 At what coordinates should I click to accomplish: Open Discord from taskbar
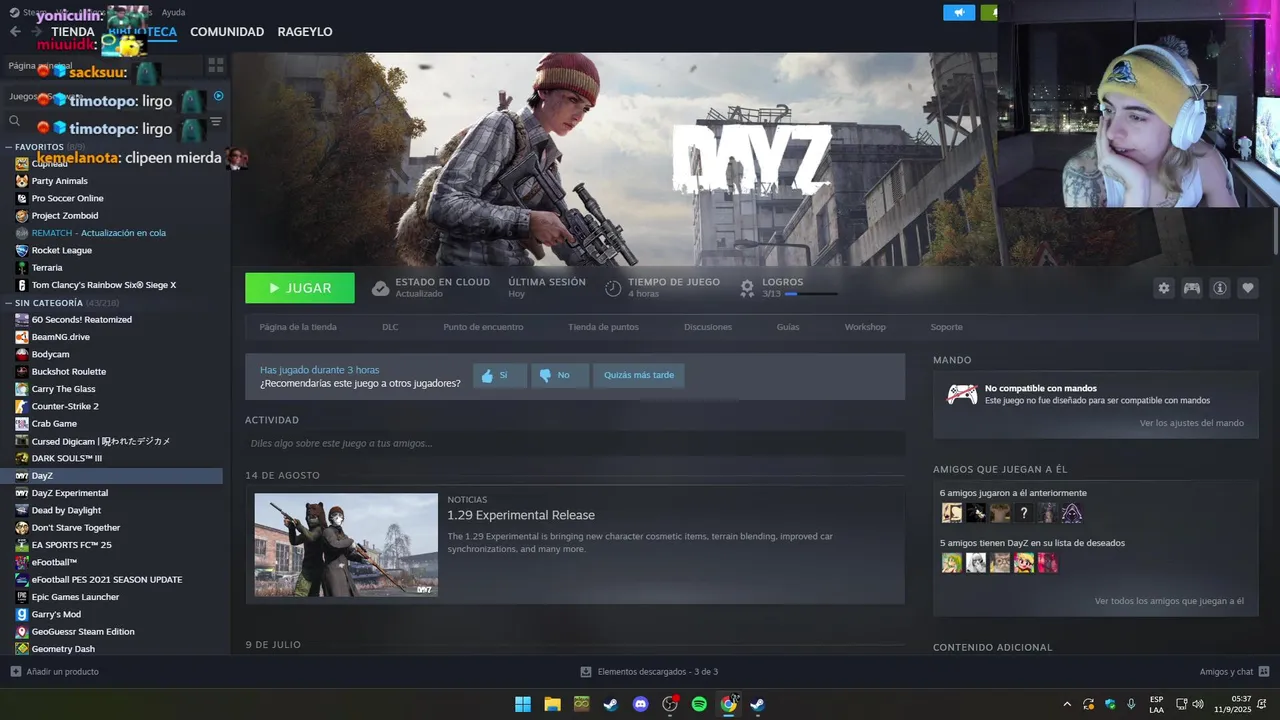pos(641,704)
